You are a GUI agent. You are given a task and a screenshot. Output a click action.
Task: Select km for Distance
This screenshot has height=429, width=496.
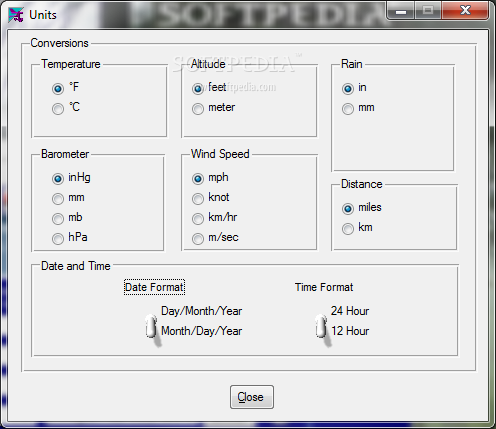click(x=348, y=229)
